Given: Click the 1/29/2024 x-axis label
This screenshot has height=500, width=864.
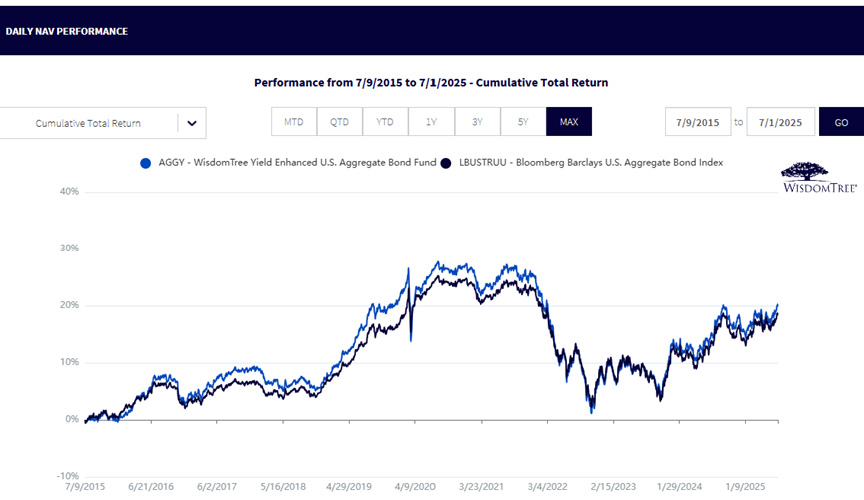Looking at the screenshot, I should [679, 487].
